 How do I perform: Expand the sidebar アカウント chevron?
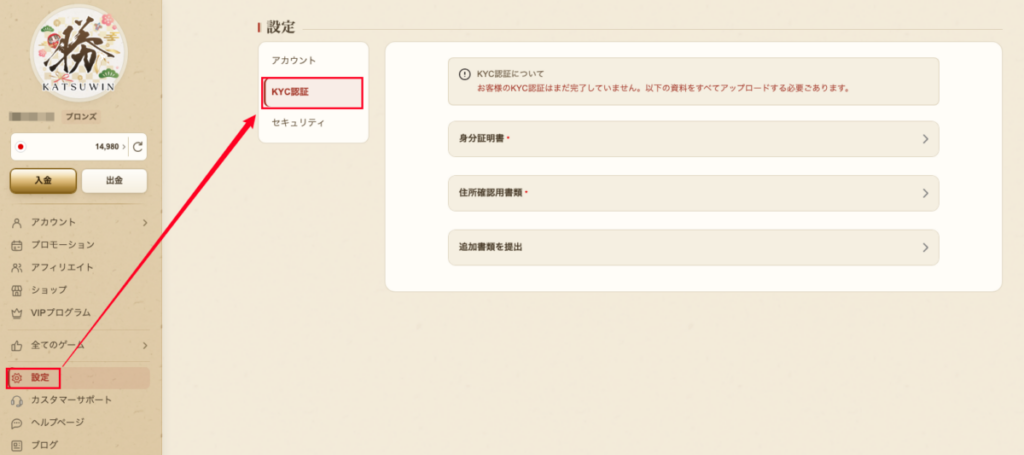tap(145, 223)
